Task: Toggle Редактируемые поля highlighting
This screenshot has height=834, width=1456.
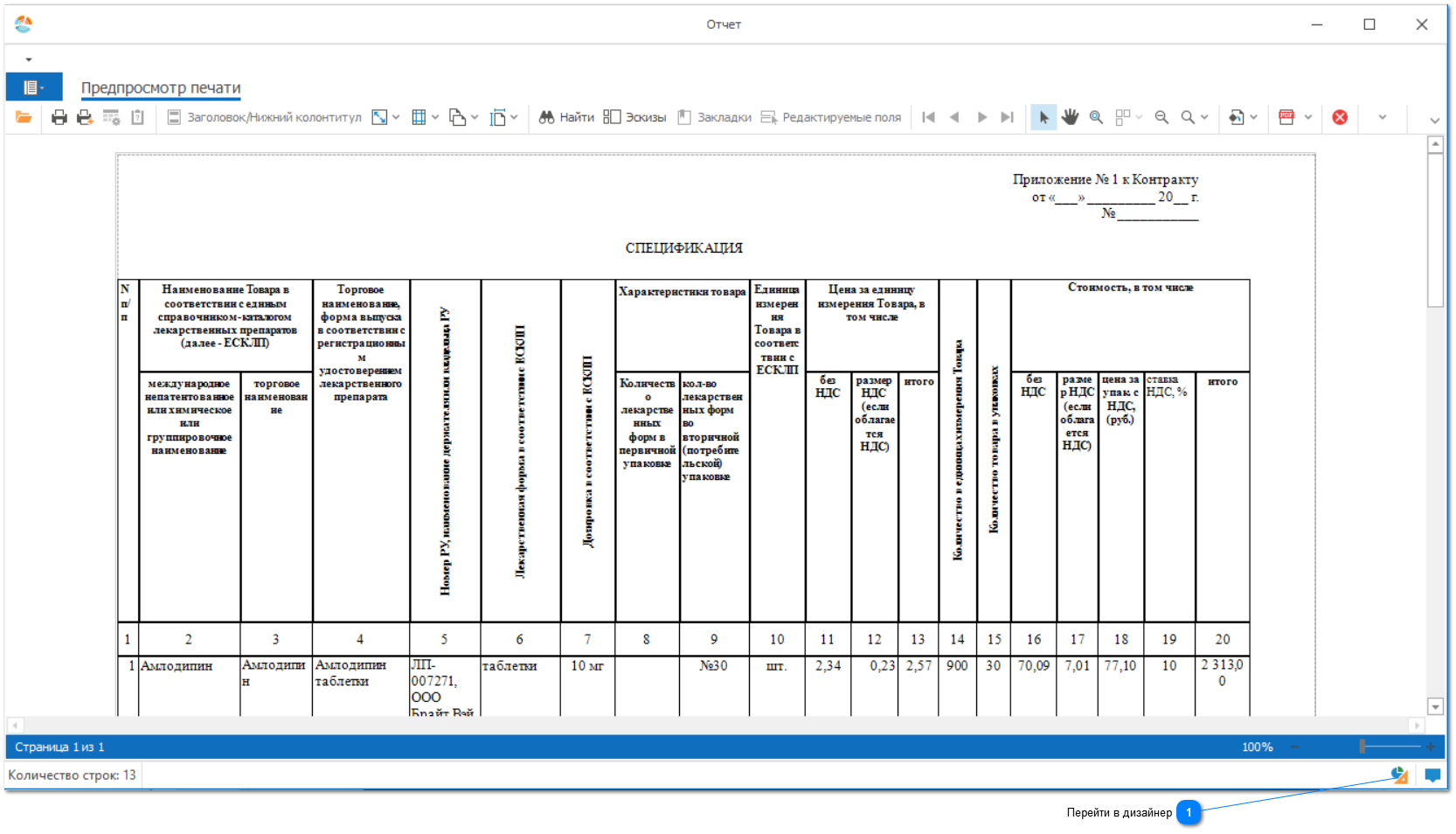Action: point(830,117)
